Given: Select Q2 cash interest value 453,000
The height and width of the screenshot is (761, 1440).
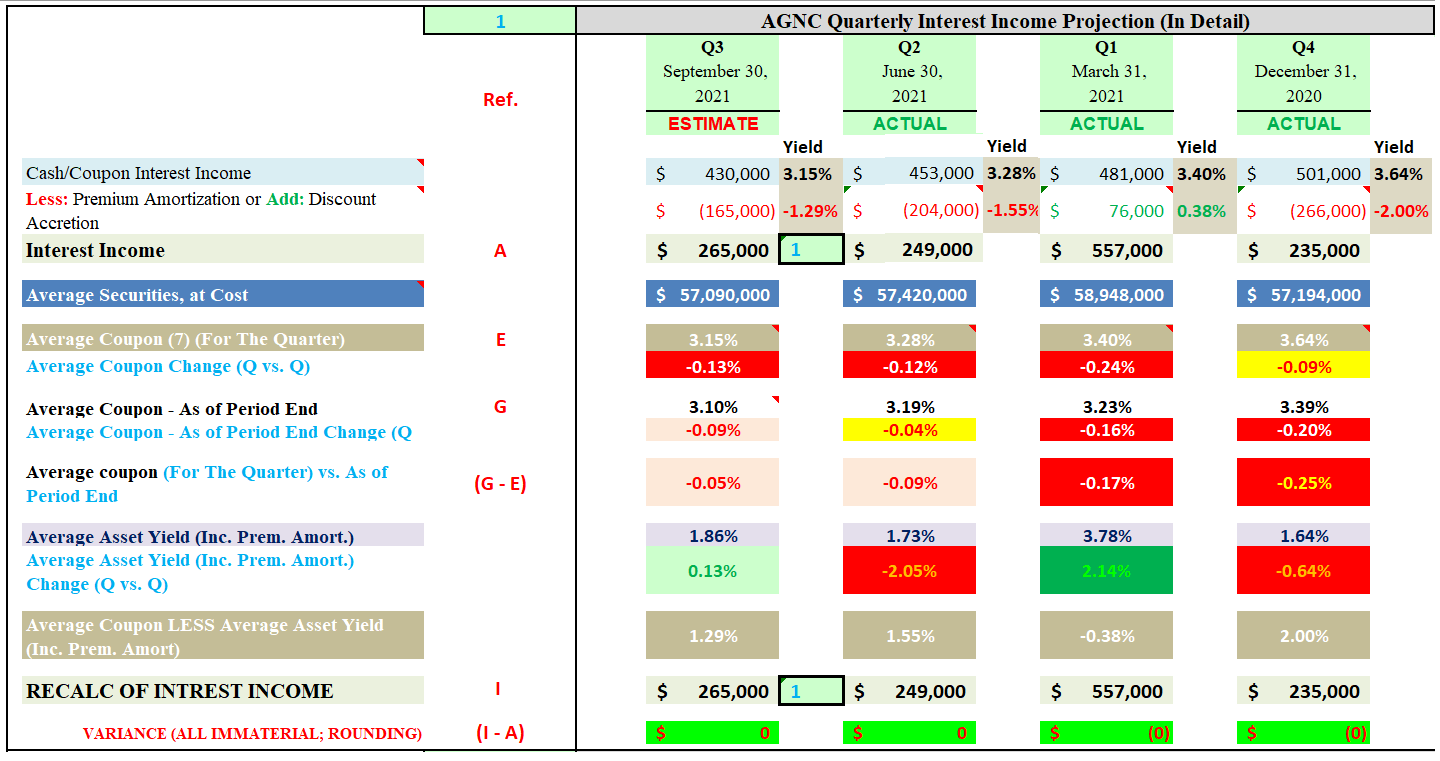Looking at the screenshot, I should [913, 173].
